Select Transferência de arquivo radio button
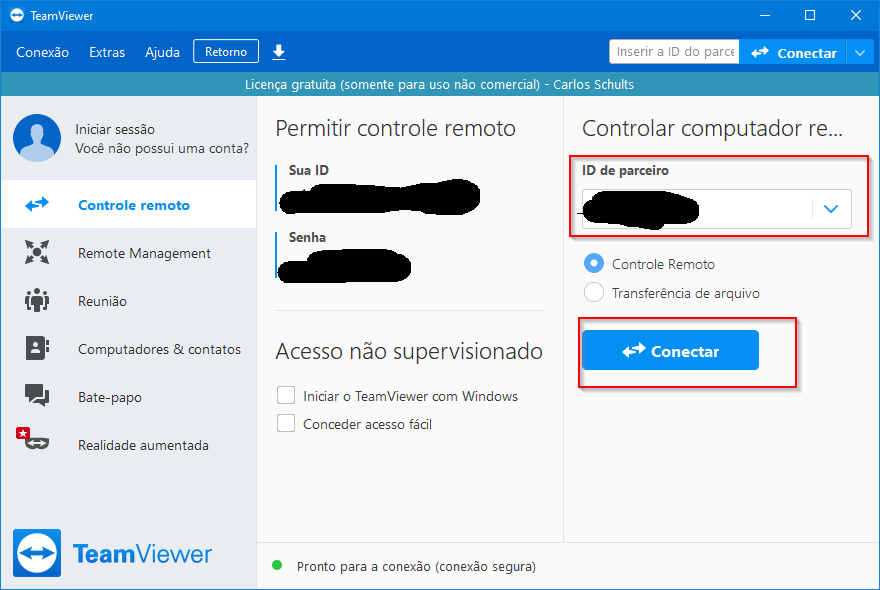The image size is (880, 590). (x=594, y=293)
